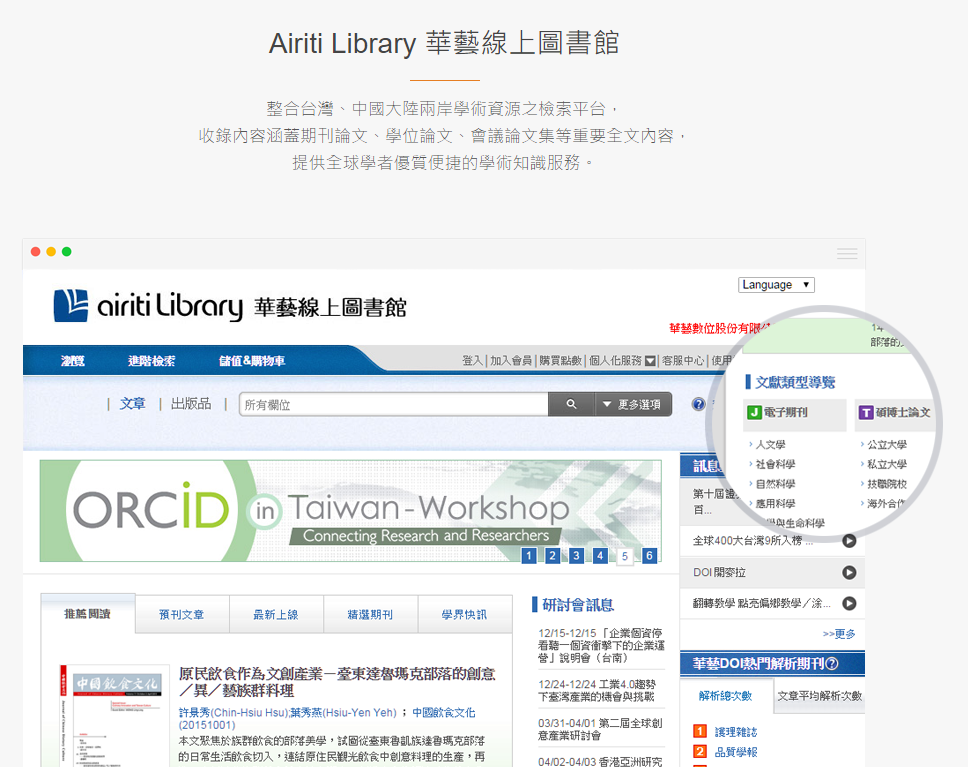Click the 購買點數 link

[x=561, y=361]
